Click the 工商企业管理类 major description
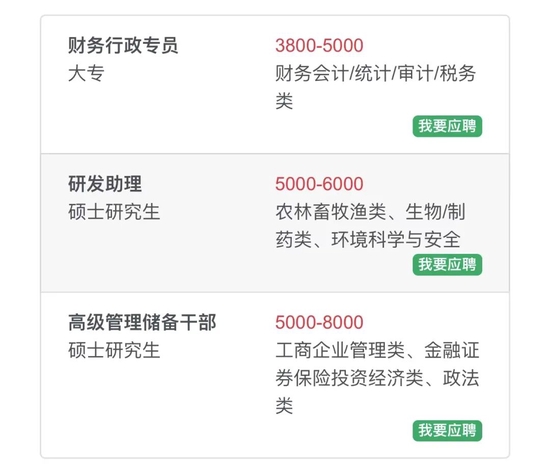Viewport: 550px width, 464px height. (340, 350)
